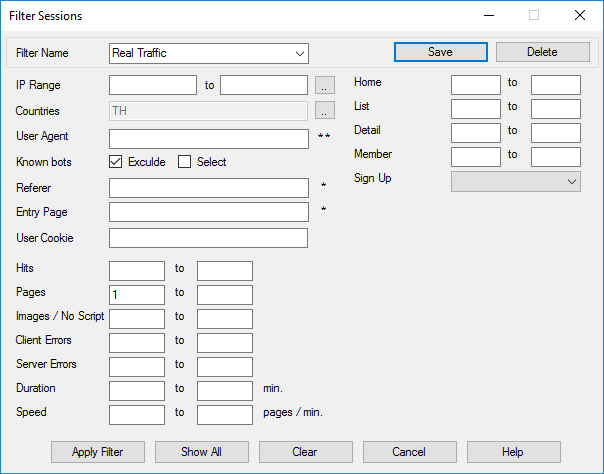Focus the Client Errors minimum field

[x=137, y=343]
